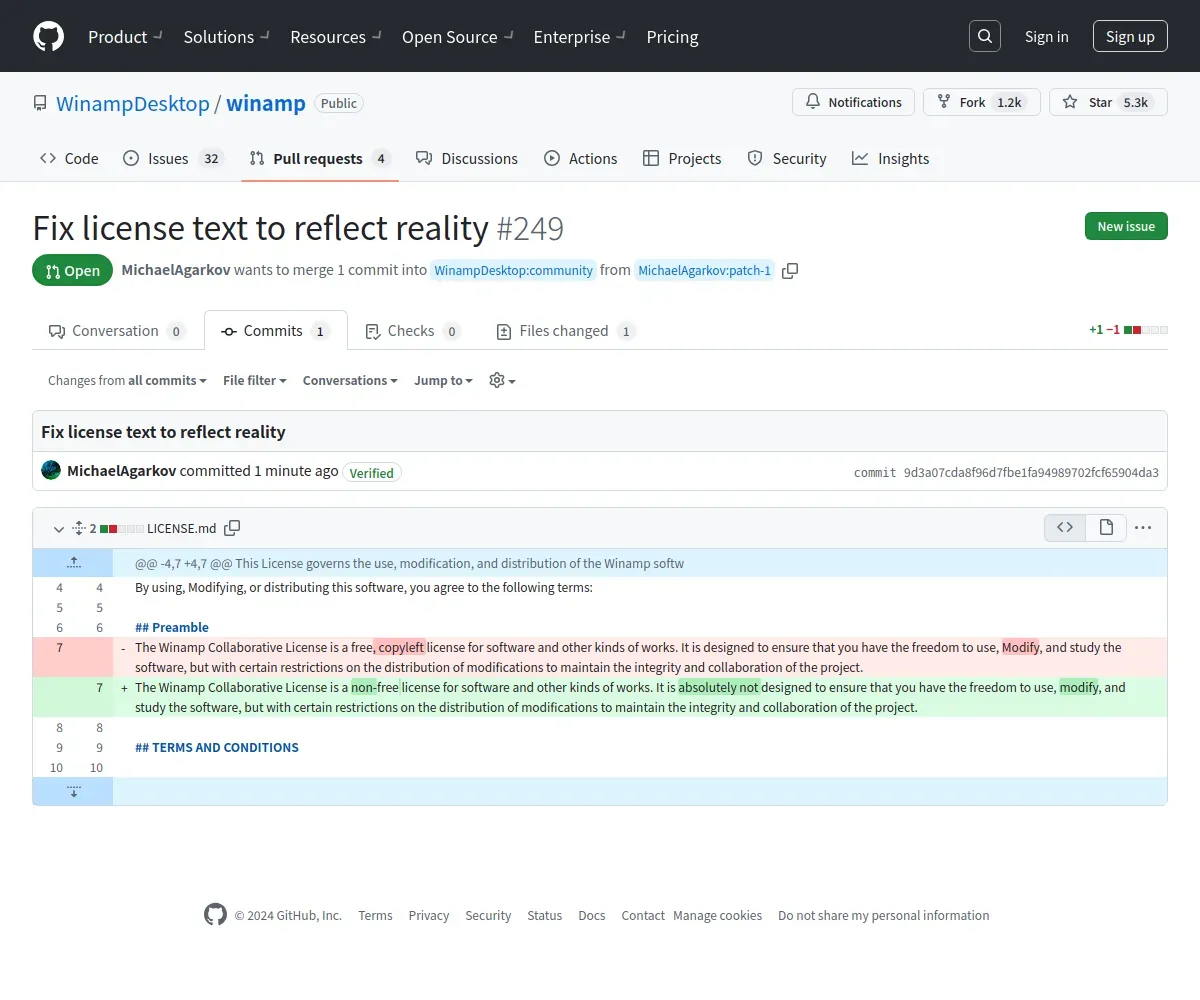The image size is (1200, 1000).
Task: Open footer Status link
Action: pos(545,915)
